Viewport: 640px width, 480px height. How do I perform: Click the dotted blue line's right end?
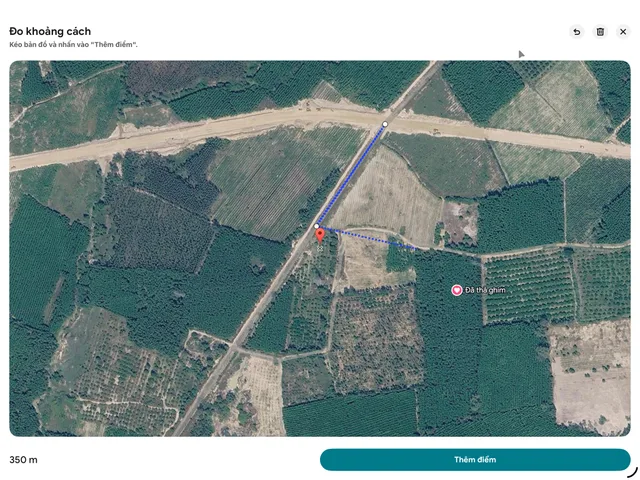coord(415,248)
